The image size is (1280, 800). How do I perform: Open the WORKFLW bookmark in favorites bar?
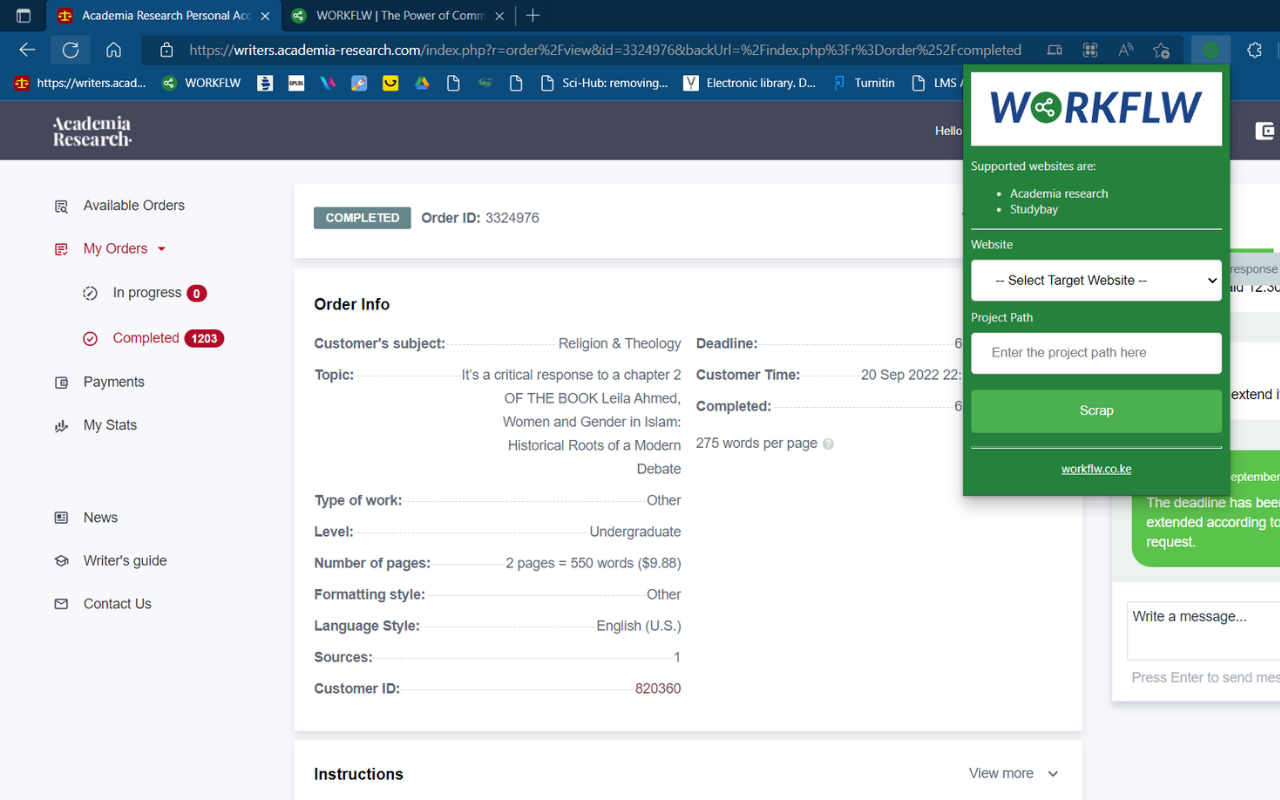(201, 83)
